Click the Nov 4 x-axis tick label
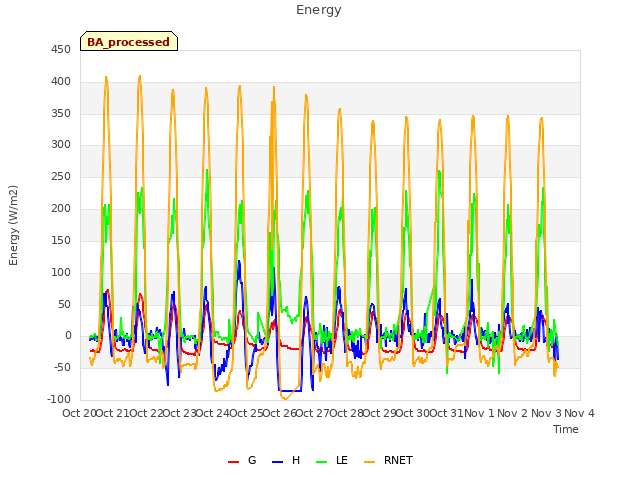 click(x=579, y=413)
